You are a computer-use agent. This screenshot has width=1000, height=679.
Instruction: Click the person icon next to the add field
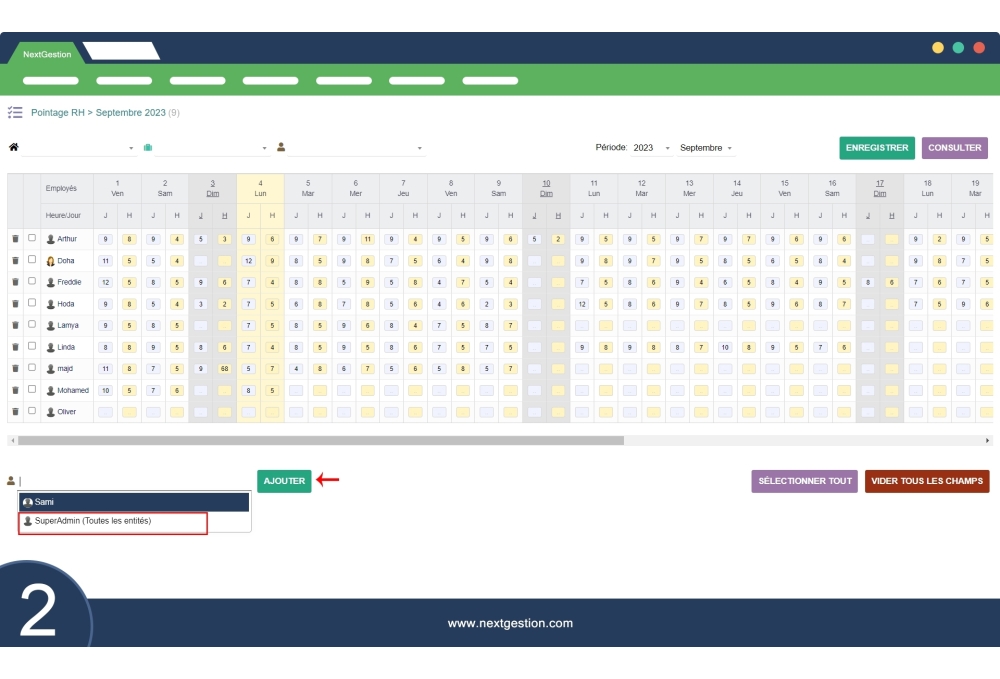(x=11, y=481)
